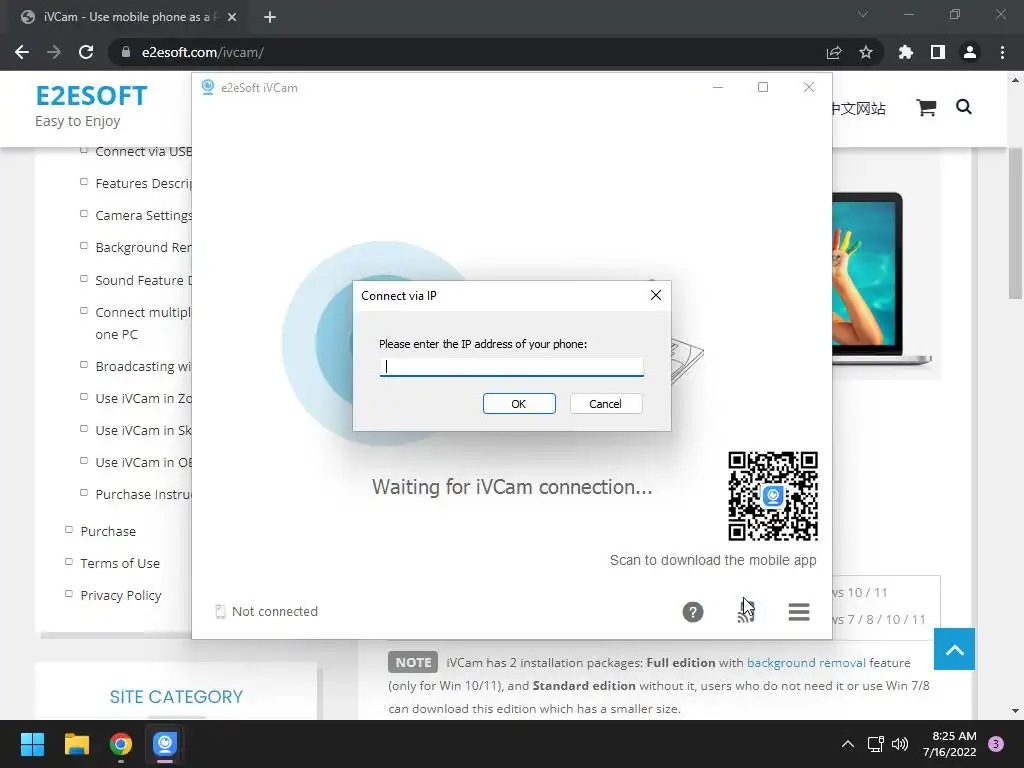View site info lock icon
Viewport: 1024px width, 768px height.
point(126,52)
